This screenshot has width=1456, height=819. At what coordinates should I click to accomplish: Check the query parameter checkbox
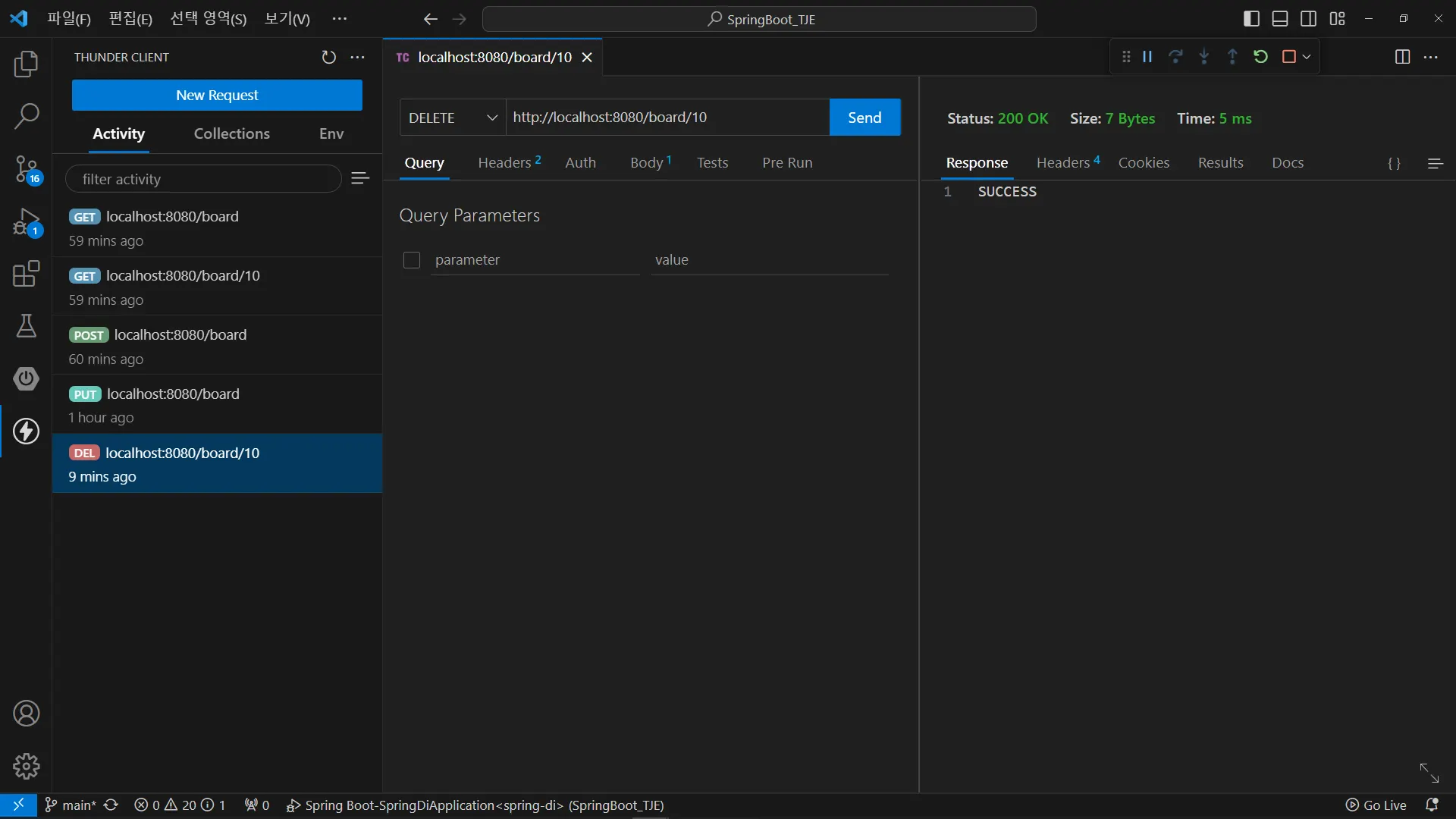point(412,260)
